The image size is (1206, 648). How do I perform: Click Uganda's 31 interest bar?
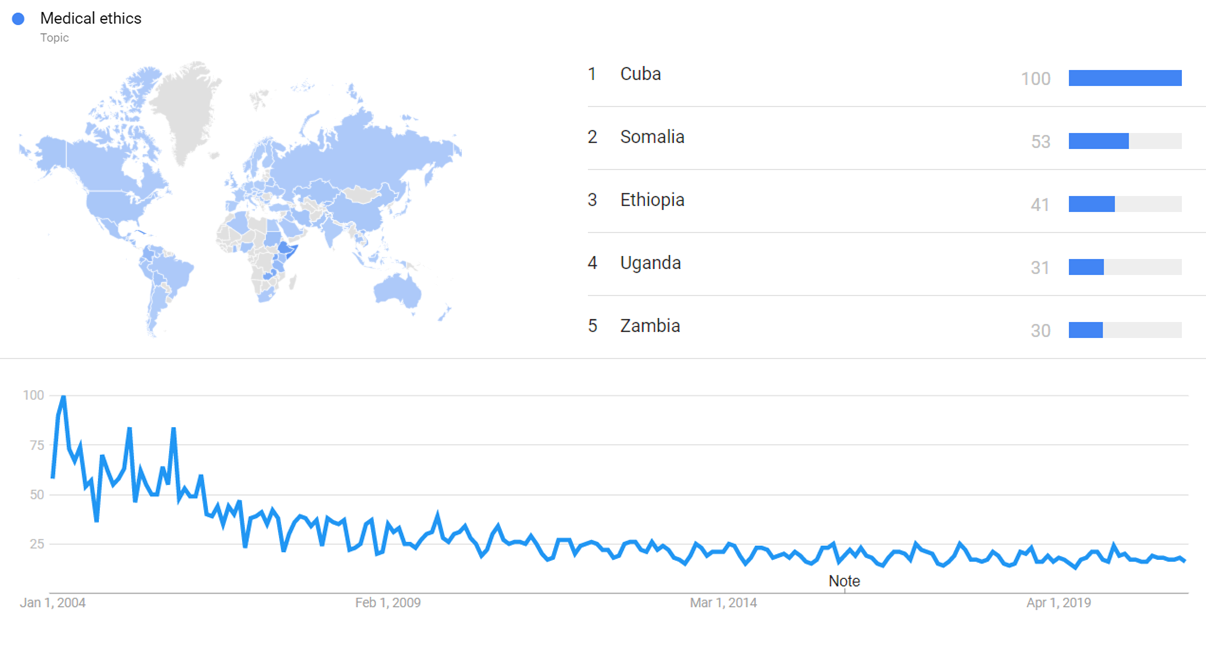1086,267
